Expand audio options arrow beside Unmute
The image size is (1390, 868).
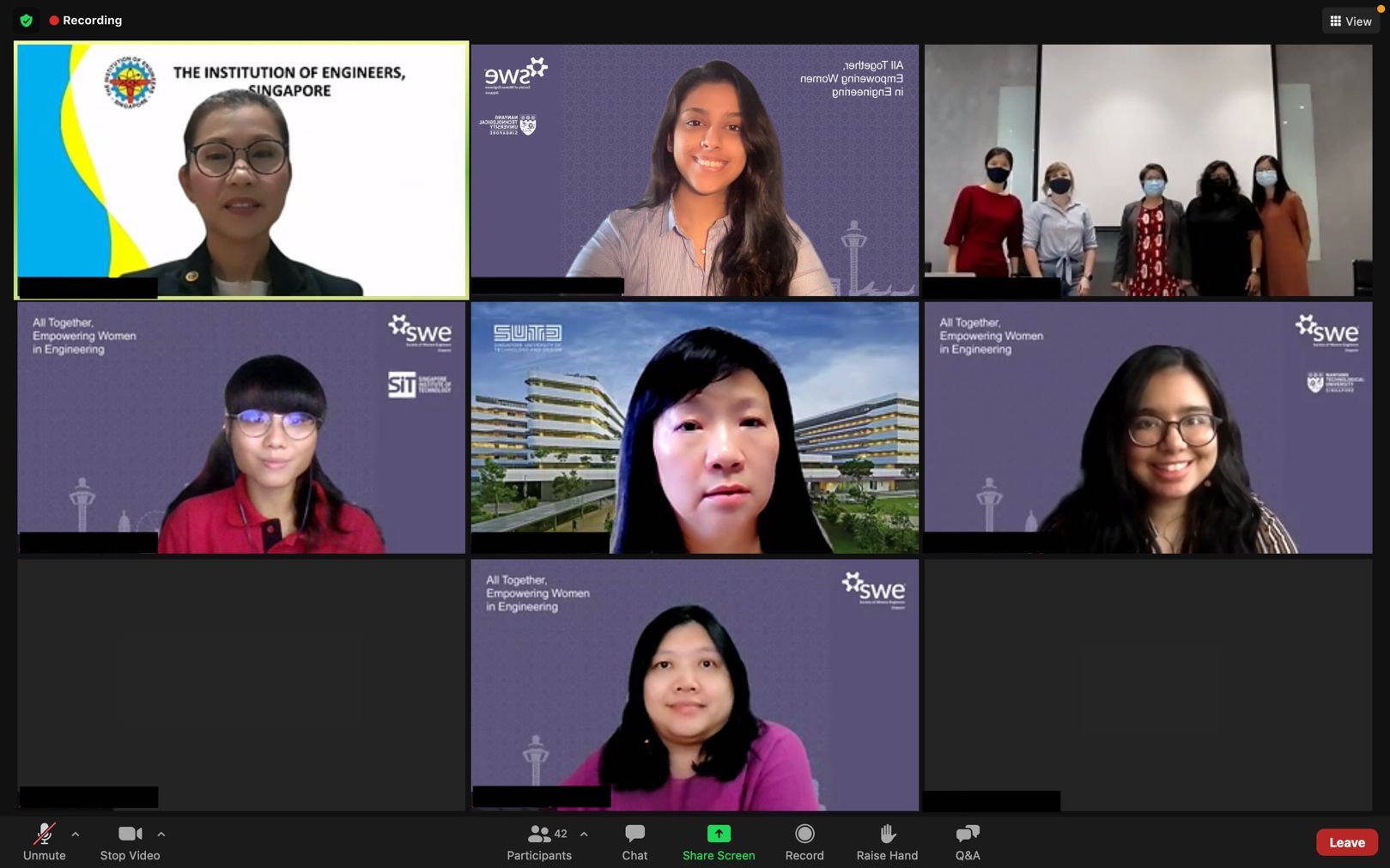point(76,834)
